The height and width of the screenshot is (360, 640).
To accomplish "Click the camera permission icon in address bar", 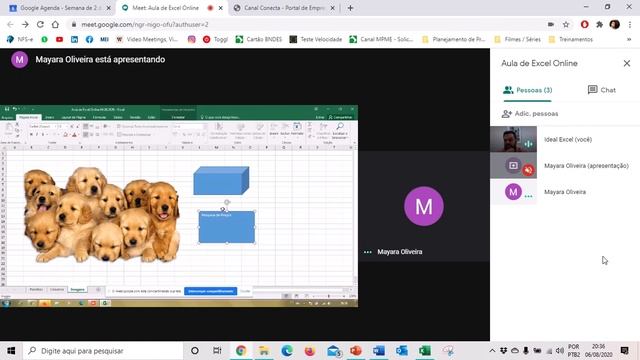I will (x=551, y=24).
